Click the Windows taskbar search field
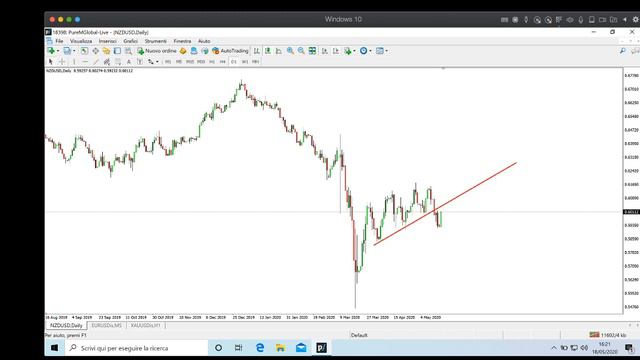 (136, 348)
